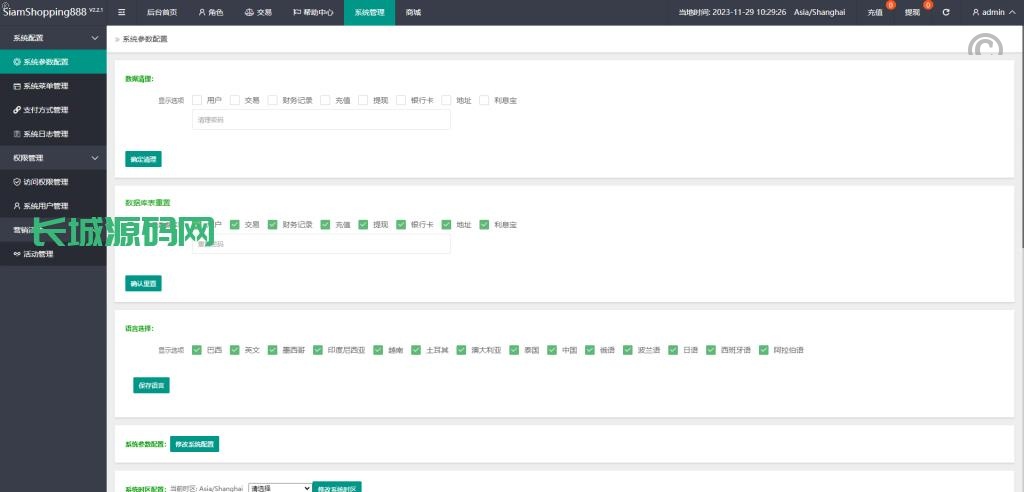The image size is (1024, 492).
Task: Click the 充值 notification badge item
Action: pyautogui.click(x=877, y=13)
